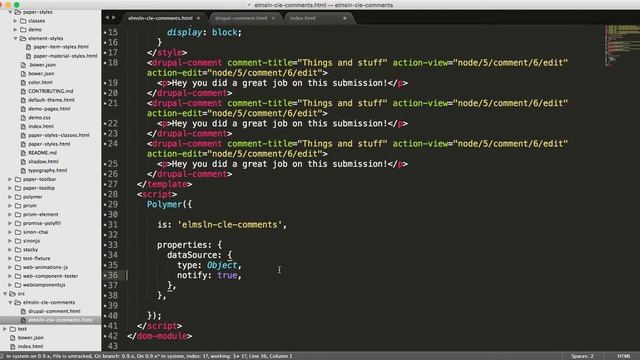Select the polymer folder icon
This screenshot has height=360, width=640.
18,197
